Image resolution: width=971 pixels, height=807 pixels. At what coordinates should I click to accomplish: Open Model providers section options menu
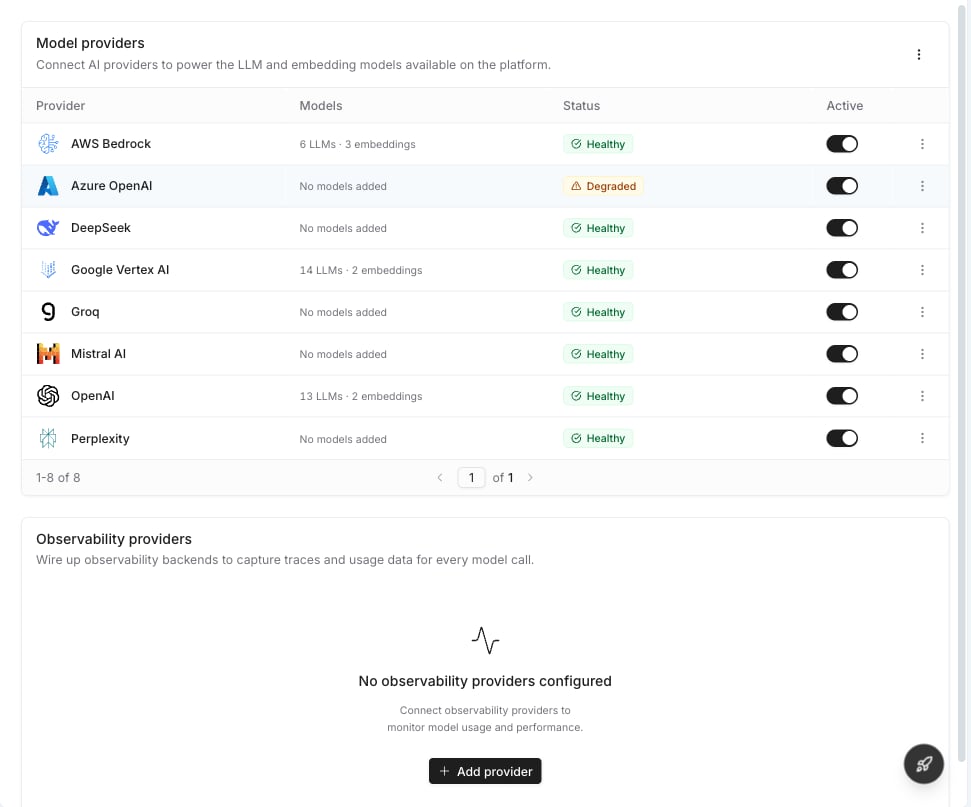click(918, 55)
